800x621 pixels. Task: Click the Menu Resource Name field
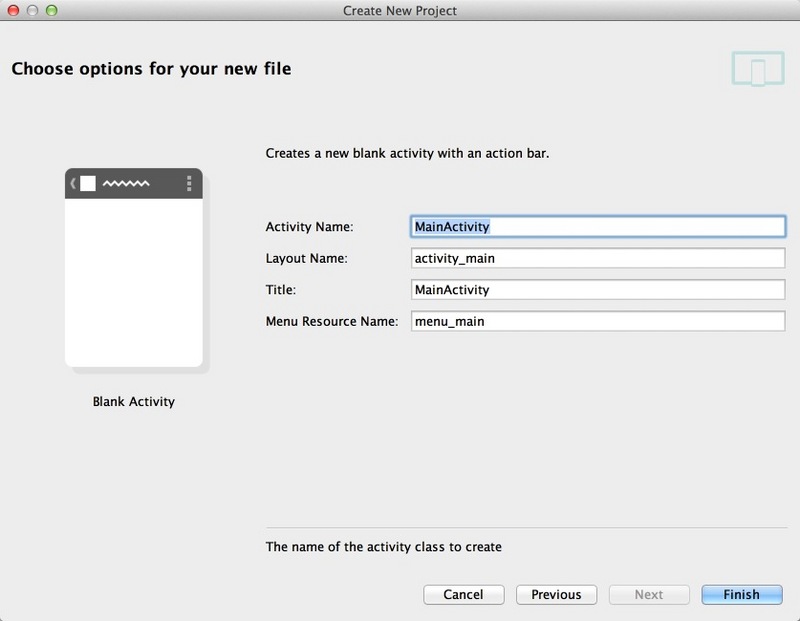(598, 321)
